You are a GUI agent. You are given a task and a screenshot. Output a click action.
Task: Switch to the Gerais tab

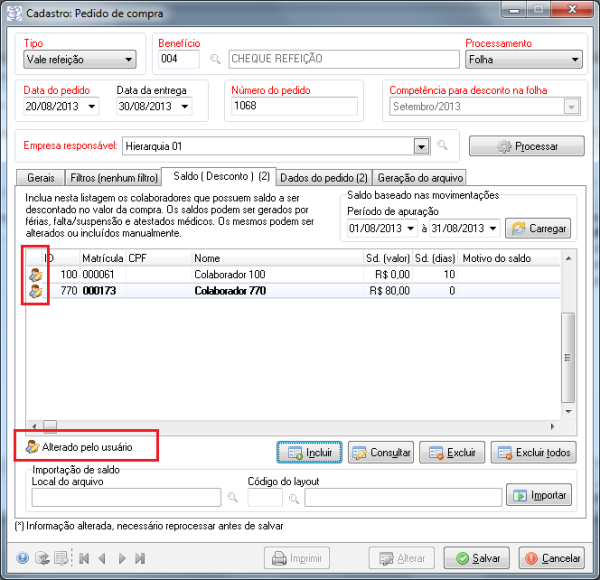(41, 177)
